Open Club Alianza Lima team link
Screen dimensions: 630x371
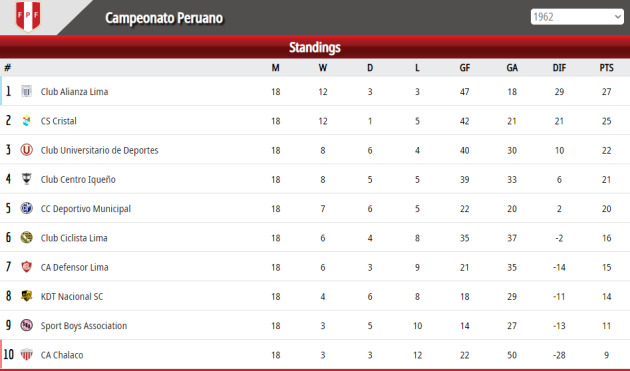pos(74,92)
